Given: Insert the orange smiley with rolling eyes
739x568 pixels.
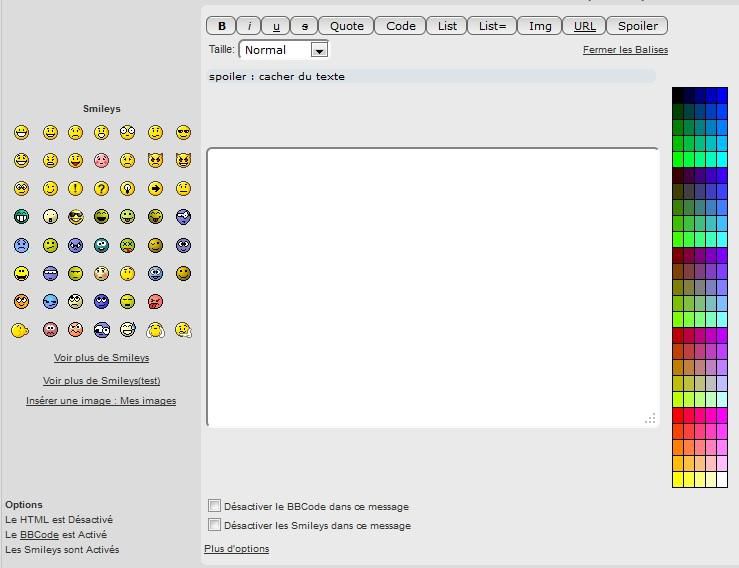Looking at the screenshot, I should click(21, 302).
